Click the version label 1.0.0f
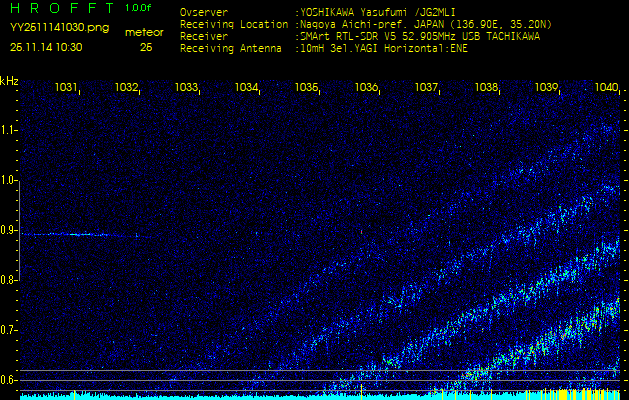Screen dimensions: 629x400 pos(138,8)
